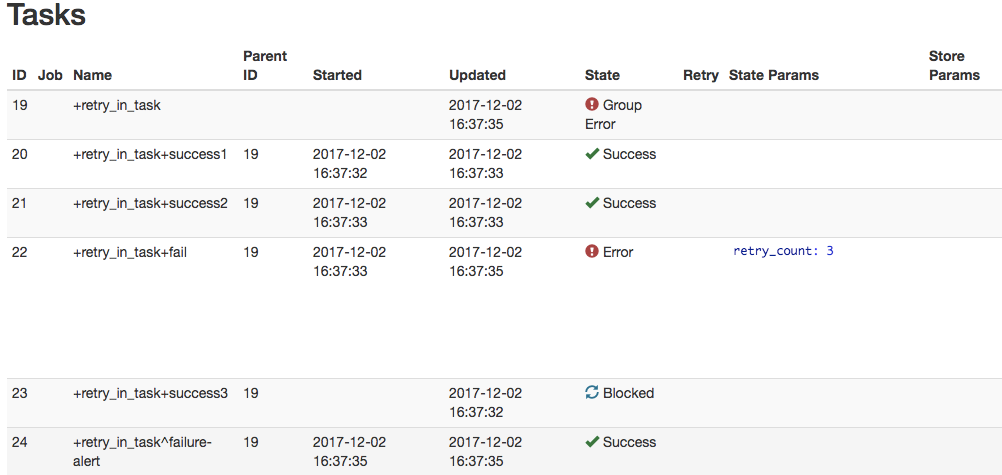The height and width of the screenshot is (475, 1002).
Task: Click the State Params column header
Action: (774, 75)
